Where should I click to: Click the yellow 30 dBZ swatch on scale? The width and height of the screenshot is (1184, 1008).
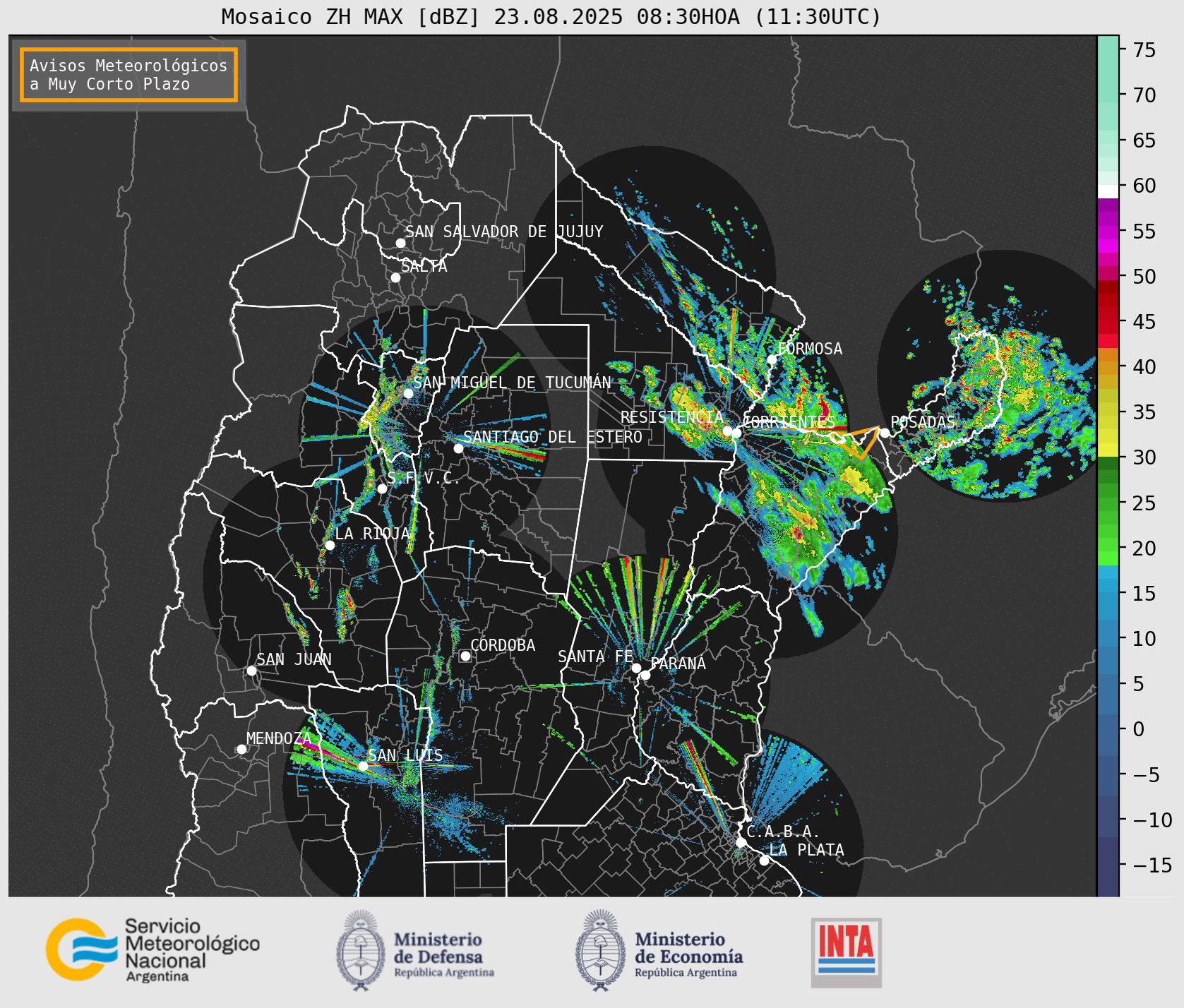pyautogui.click(x=1108, y=450)
